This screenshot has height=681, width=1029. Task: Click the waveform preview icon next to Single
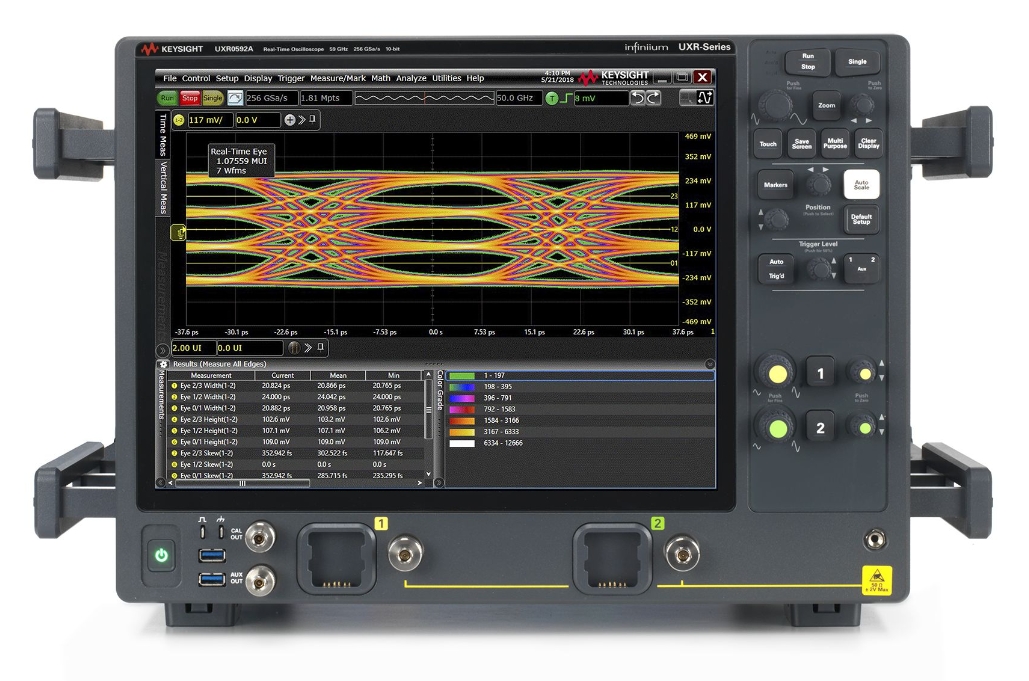coord(237,98)
